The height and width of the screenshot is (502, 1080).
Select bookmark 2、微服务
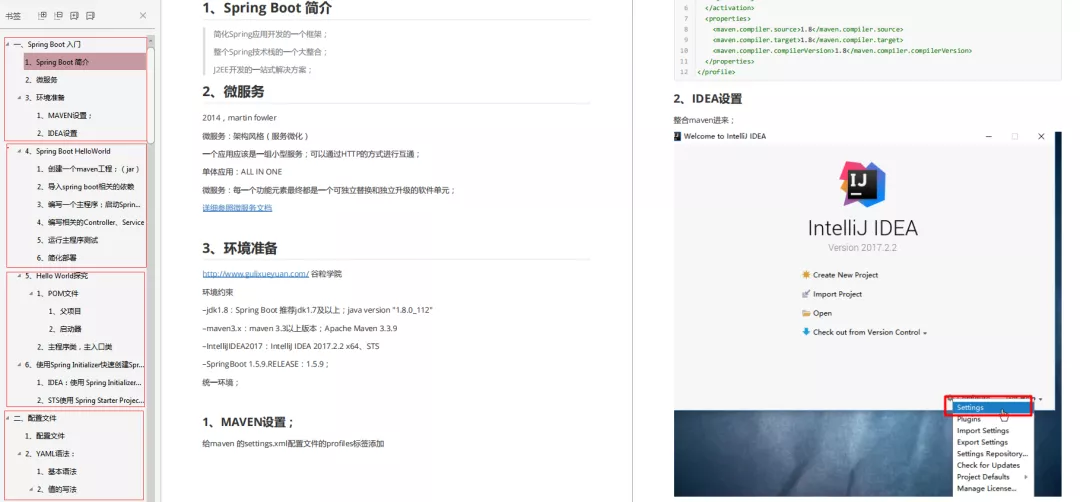[x=46, y=80]
